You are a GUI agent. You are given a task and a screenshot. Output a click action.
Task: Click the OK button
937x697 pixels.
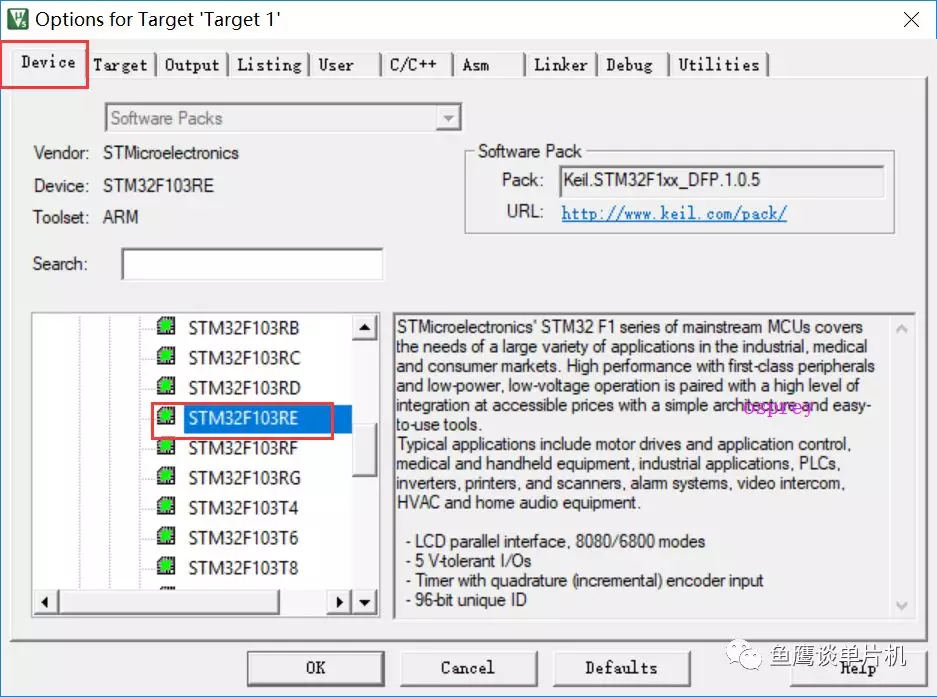[x=316, y=668]
